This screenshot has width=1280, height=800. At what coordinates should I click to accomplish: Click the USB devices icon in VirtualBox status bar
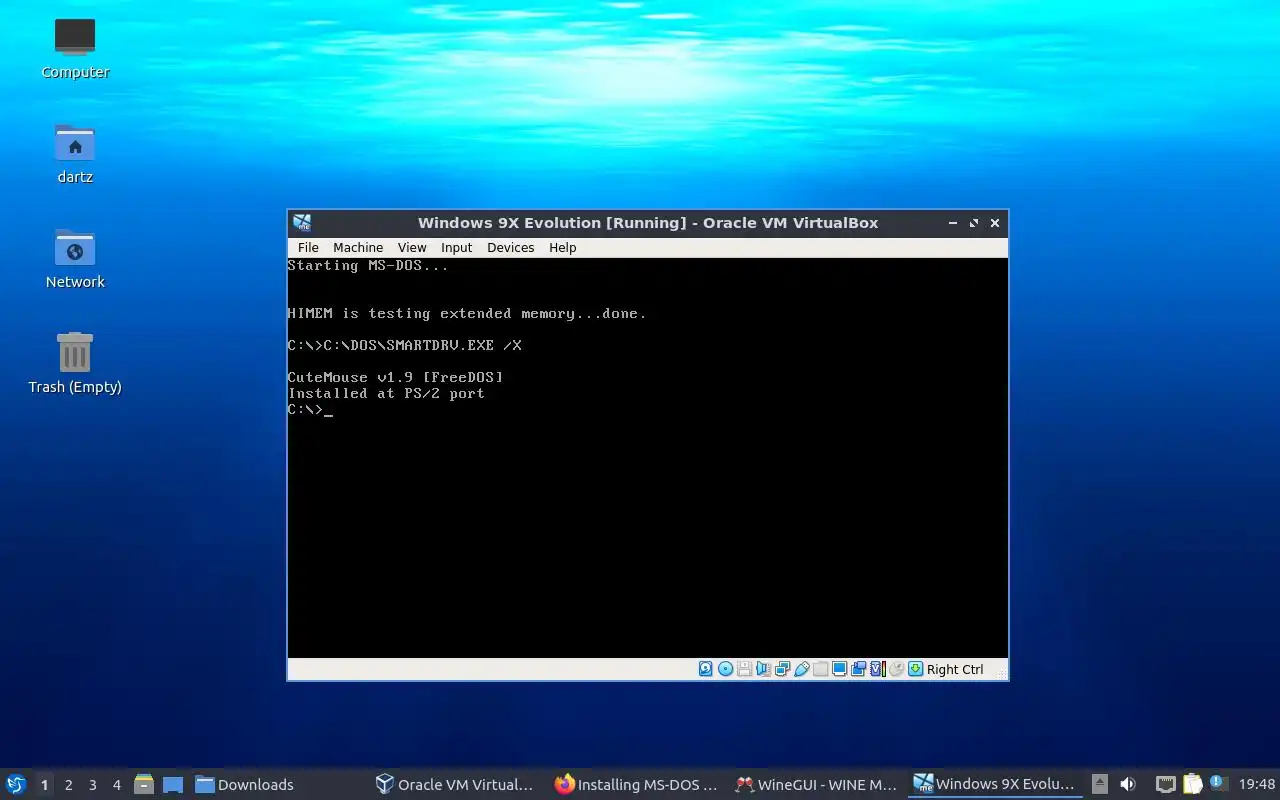pos(801,669)
